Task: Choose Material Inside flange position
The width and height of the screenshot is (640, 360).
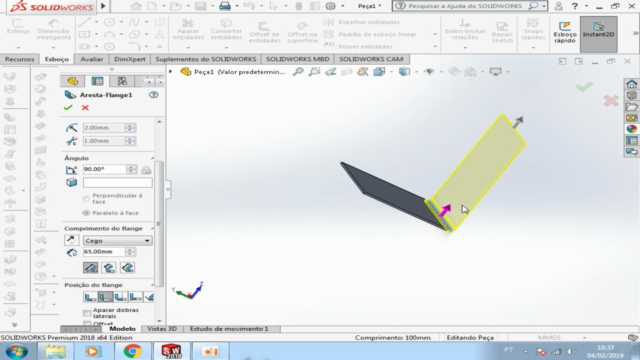Action: click(x=90, y=297)
